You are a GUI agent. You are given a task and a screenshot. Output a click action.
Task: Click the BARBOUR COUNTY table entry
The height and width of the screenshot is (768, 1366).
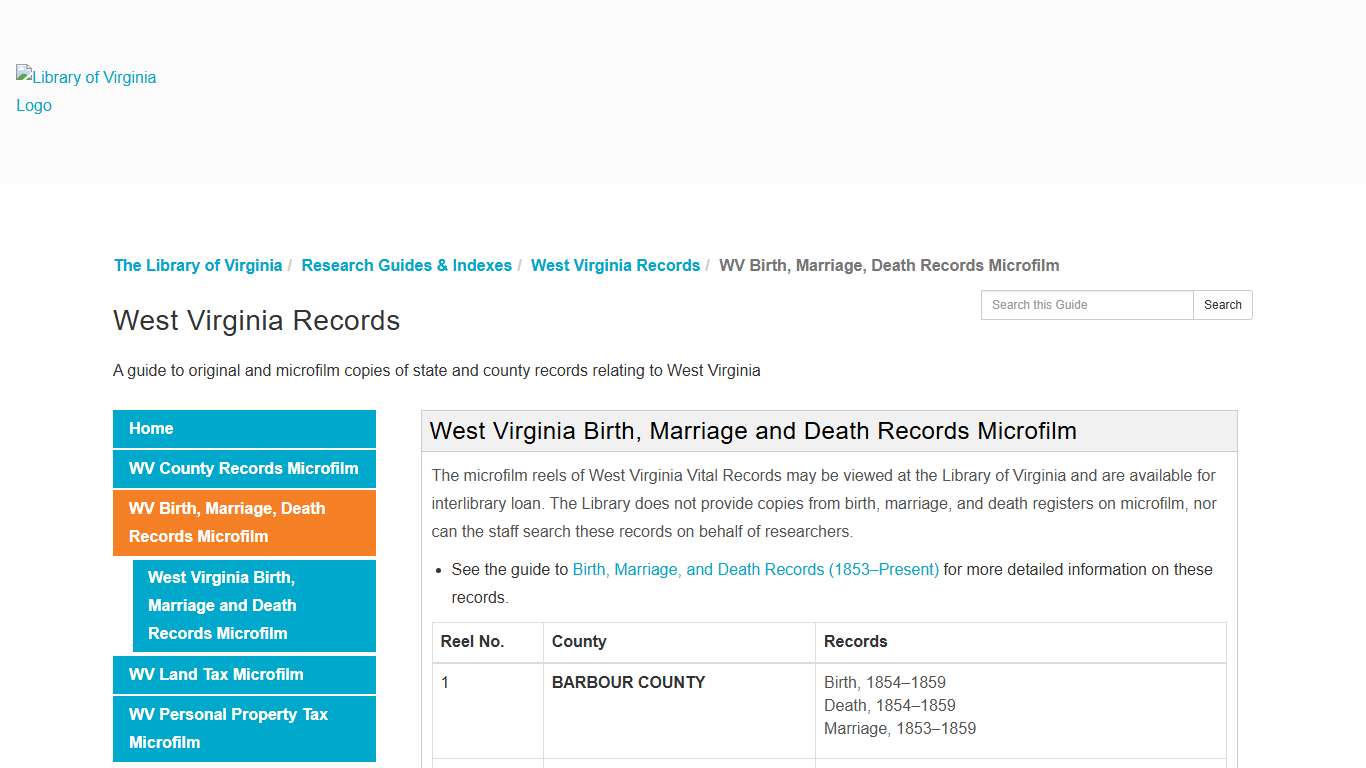click(628, 682)
